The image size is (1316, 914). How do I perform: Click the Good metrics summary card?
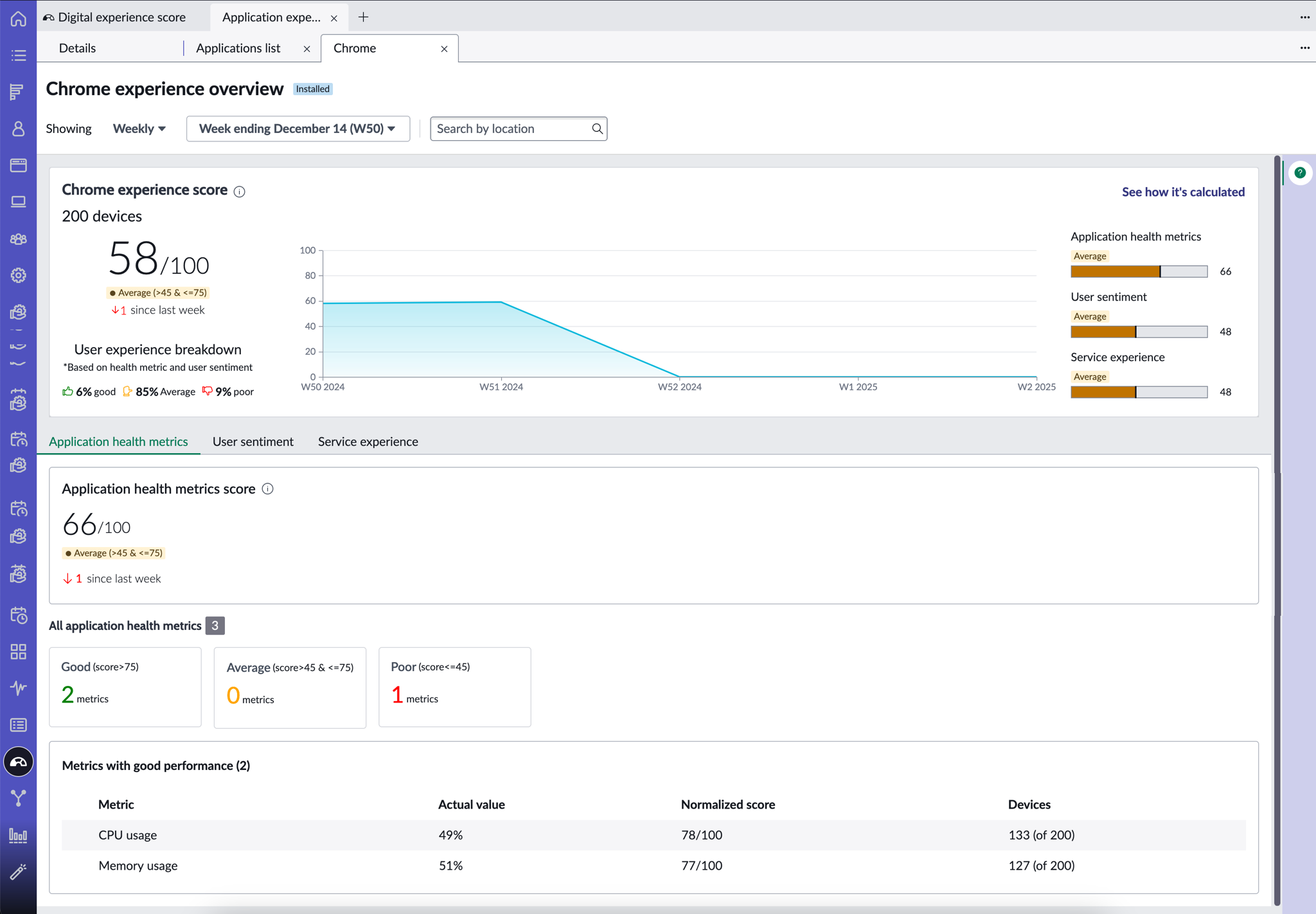[125, 687]
